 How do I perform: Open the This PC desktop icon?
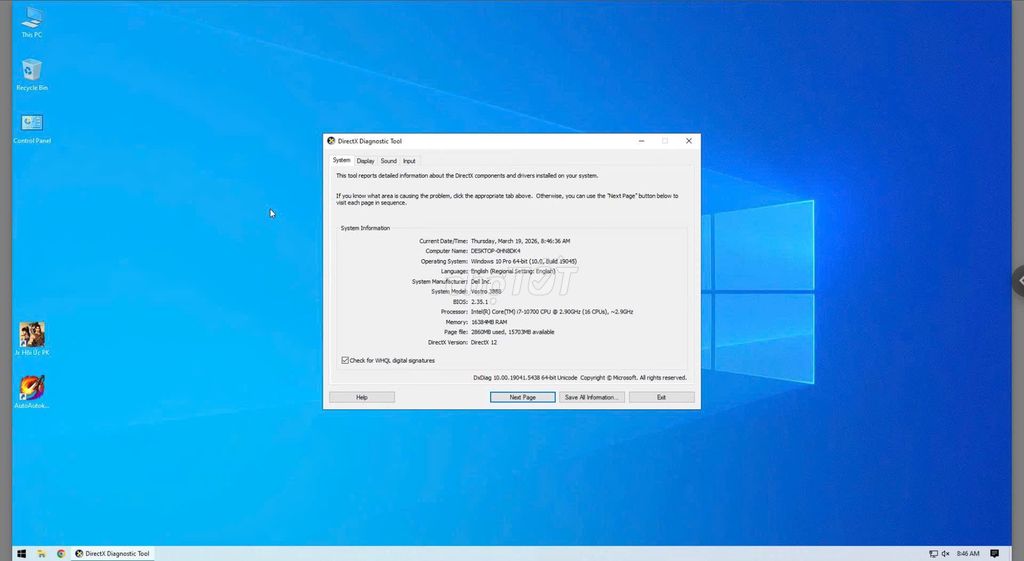[x=31, y=22]
